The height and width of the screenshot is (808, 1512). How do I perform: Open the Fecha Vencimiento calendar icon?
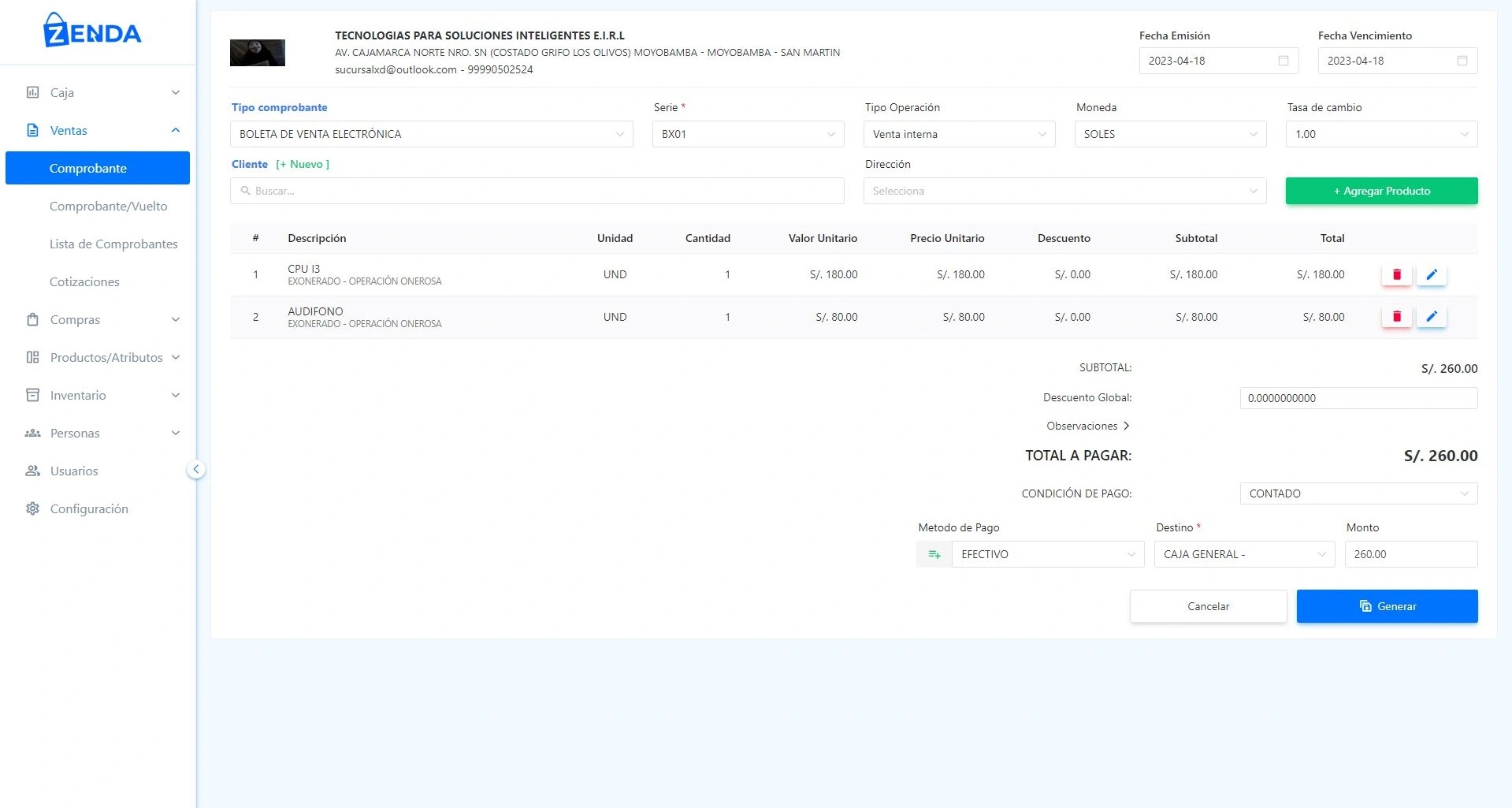coord(1462,61)
